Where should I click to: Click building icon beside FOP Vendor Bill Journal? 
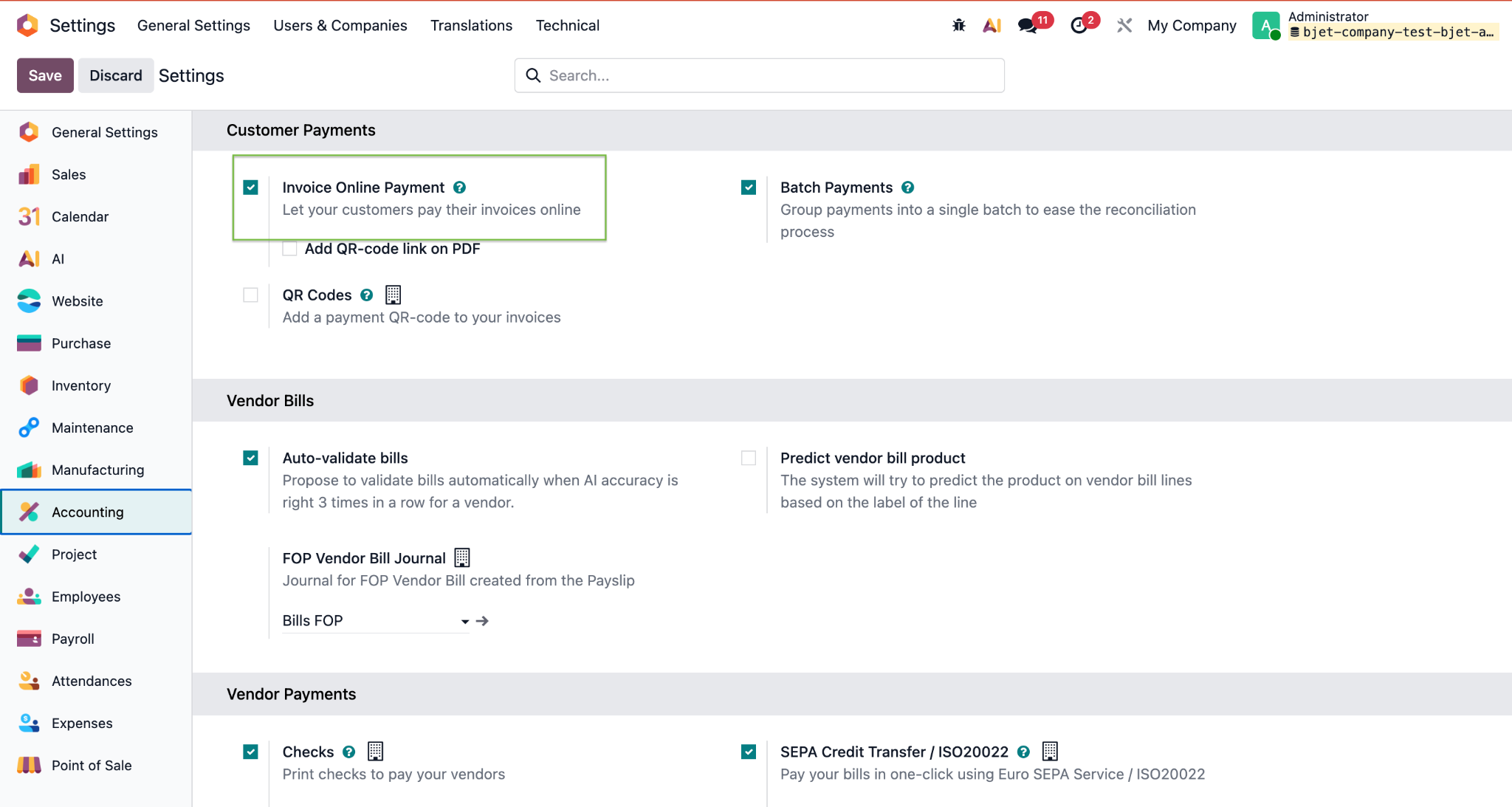pos(462,557)
